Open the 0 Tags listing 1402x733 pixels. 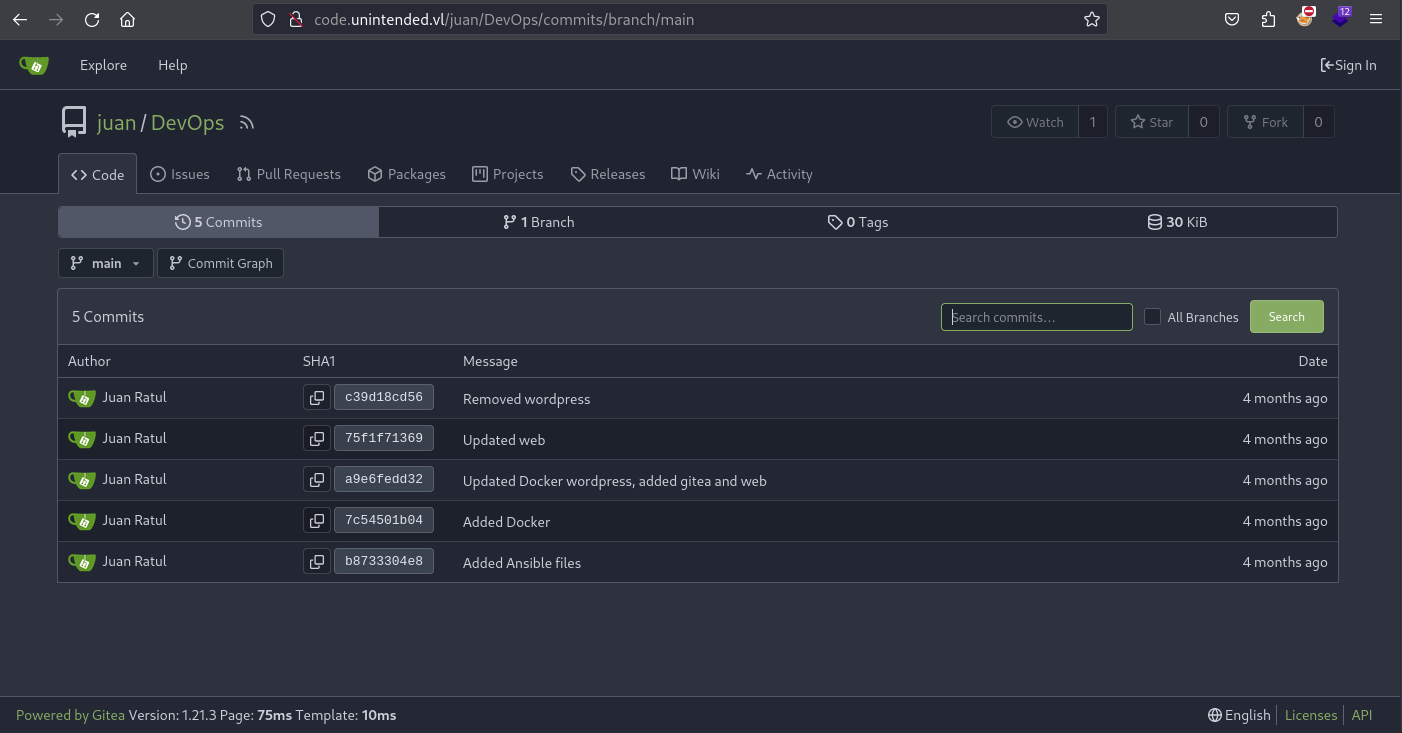point(858,222)
